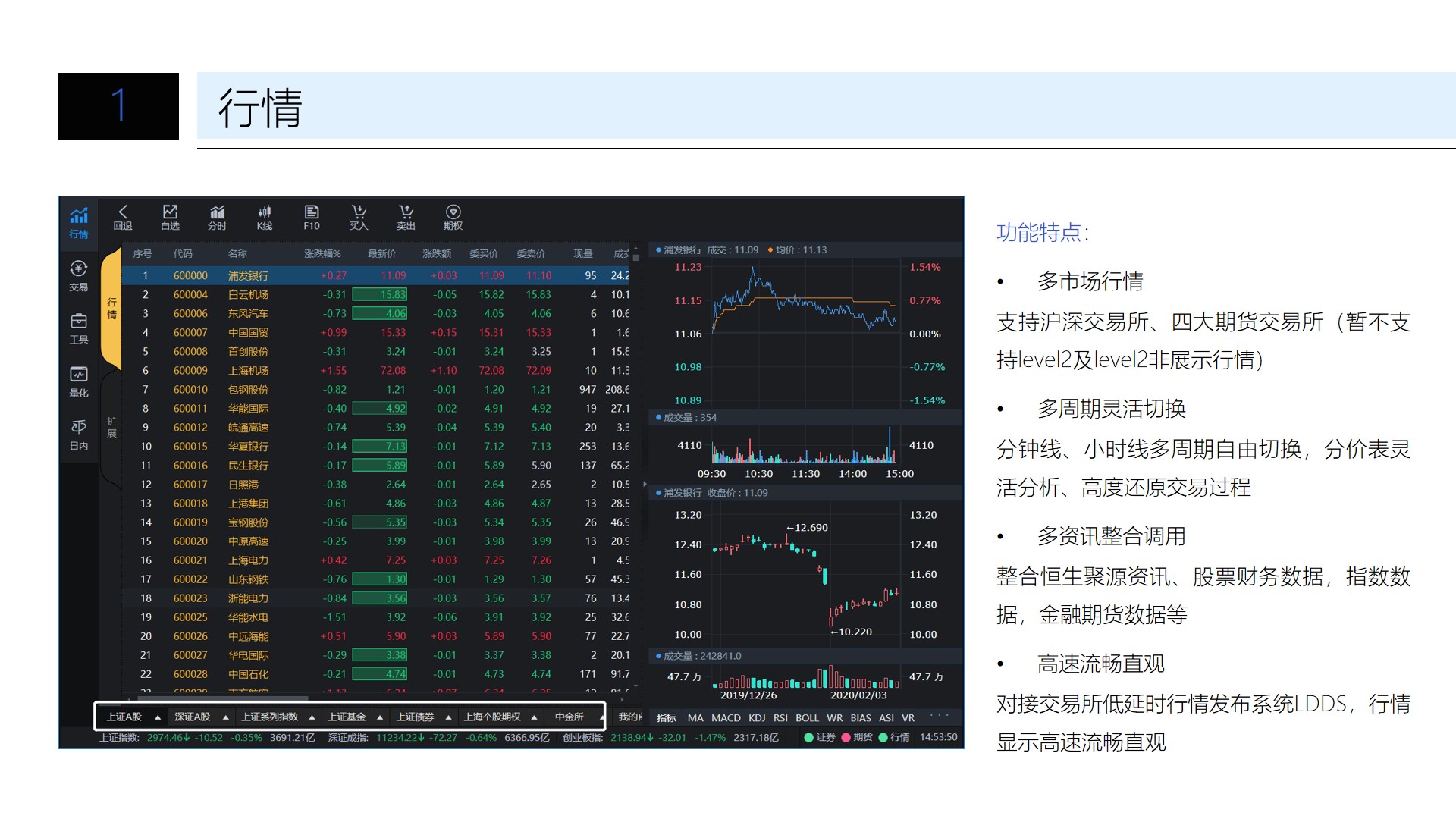Click the 回退 back icon
The image size is (1456, 819).
(124, 218)
